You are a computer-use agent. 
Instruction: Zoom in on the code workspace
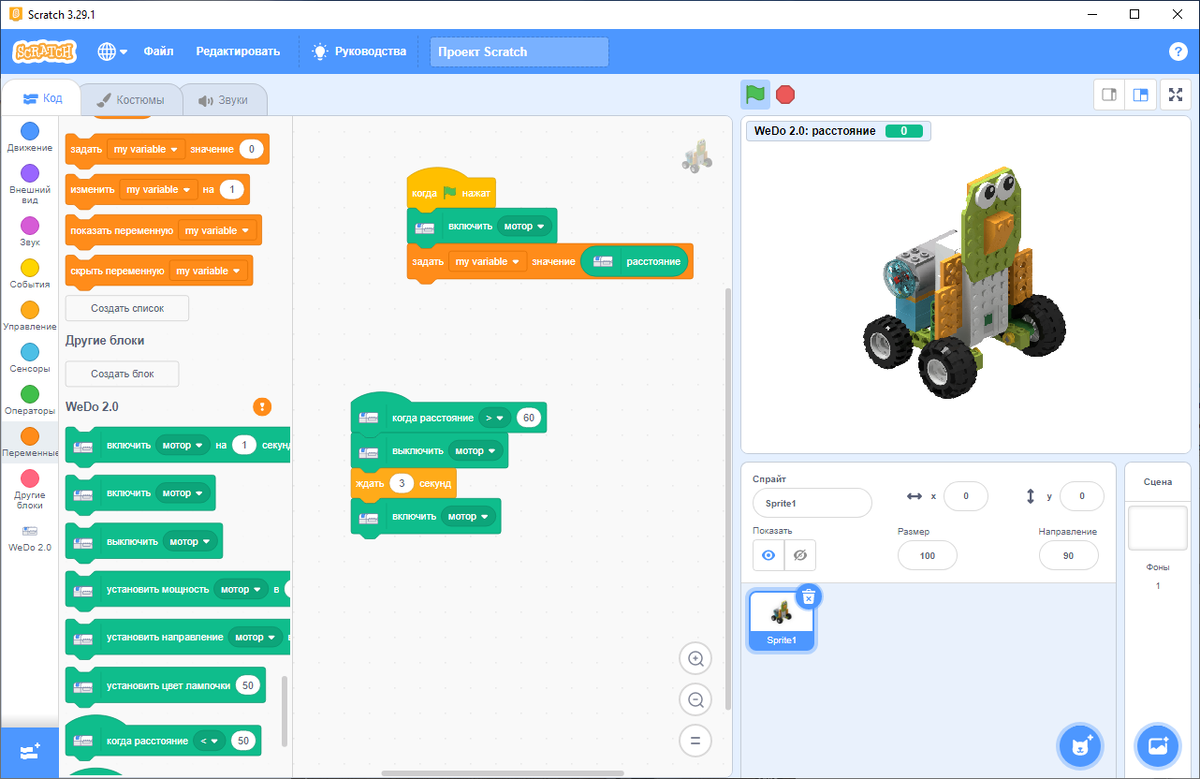pos(695,658)
